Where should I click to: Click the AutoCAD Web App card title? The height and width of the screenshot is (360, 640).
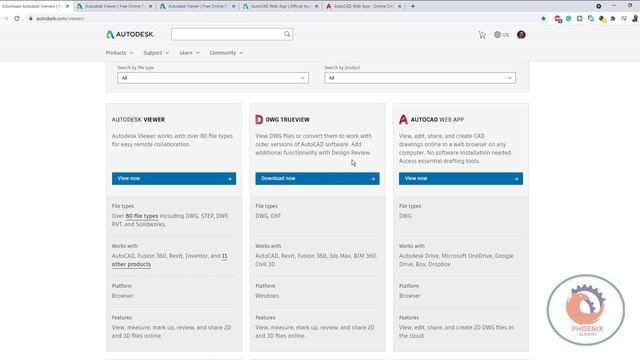pos(437,120)
